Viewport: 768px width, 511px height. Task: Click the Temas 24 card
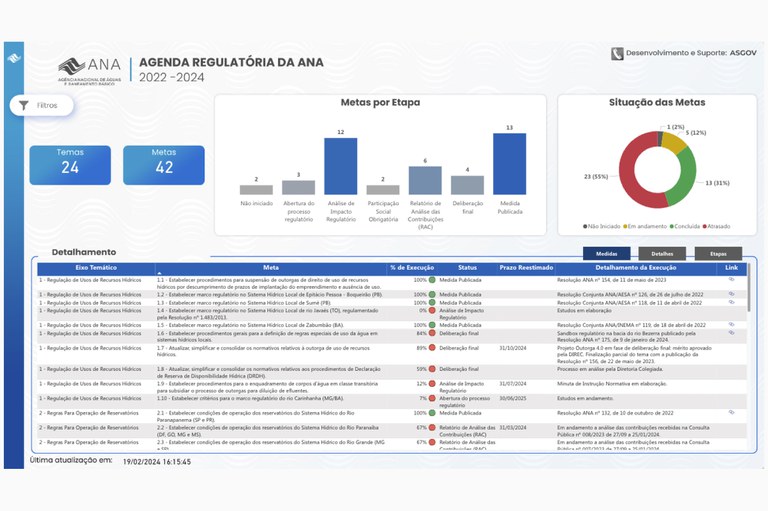tap(70, 164)
